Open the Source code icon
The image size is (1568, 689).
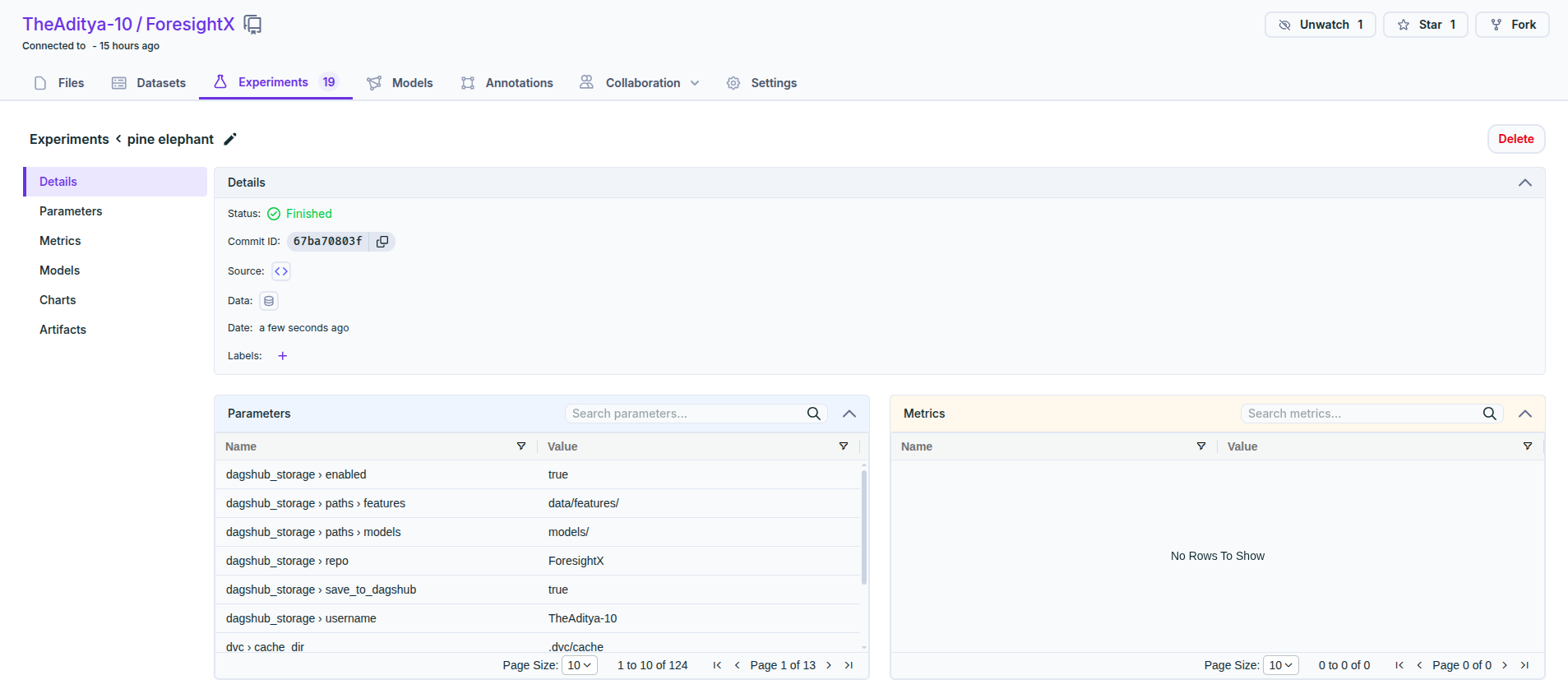[x=281, y=271]
